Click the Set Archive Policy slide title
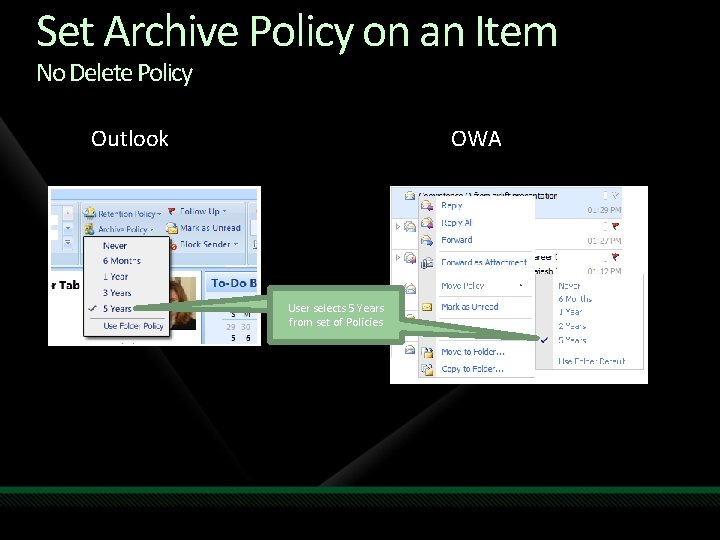 click(x=297, y=31)
